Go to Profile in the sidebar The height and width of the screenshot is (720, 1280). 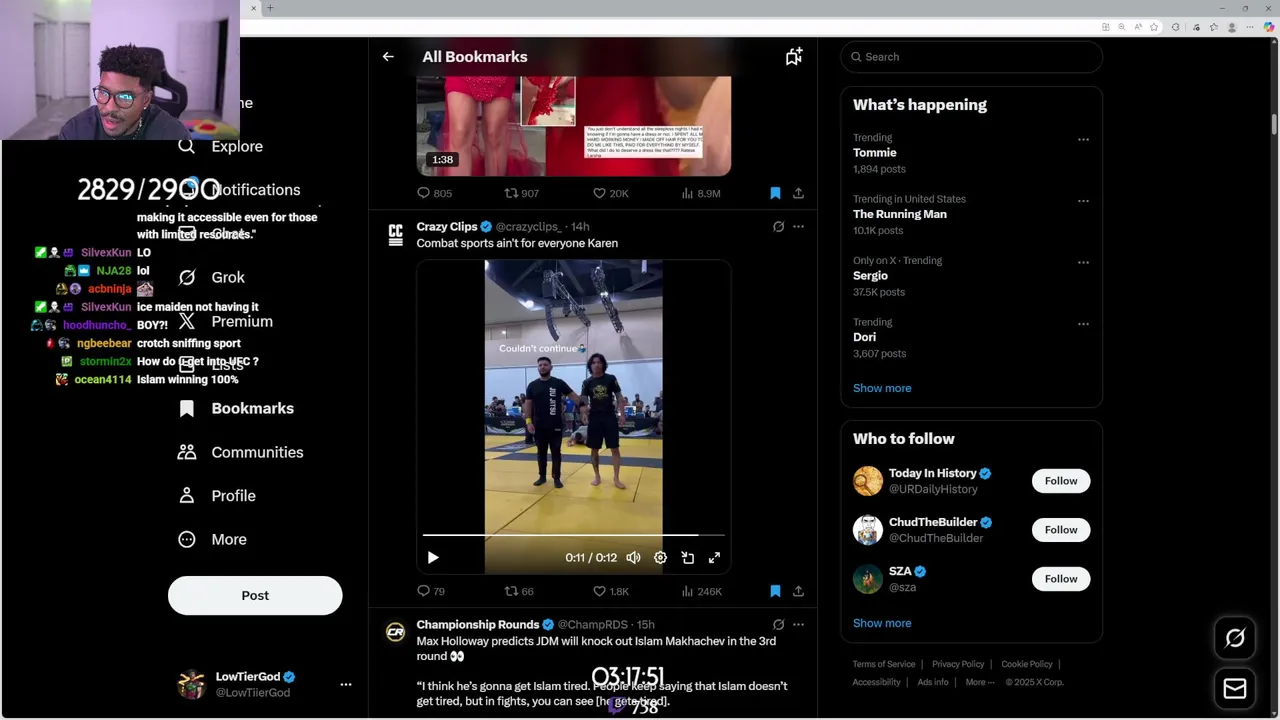click(x=217, y=495)
